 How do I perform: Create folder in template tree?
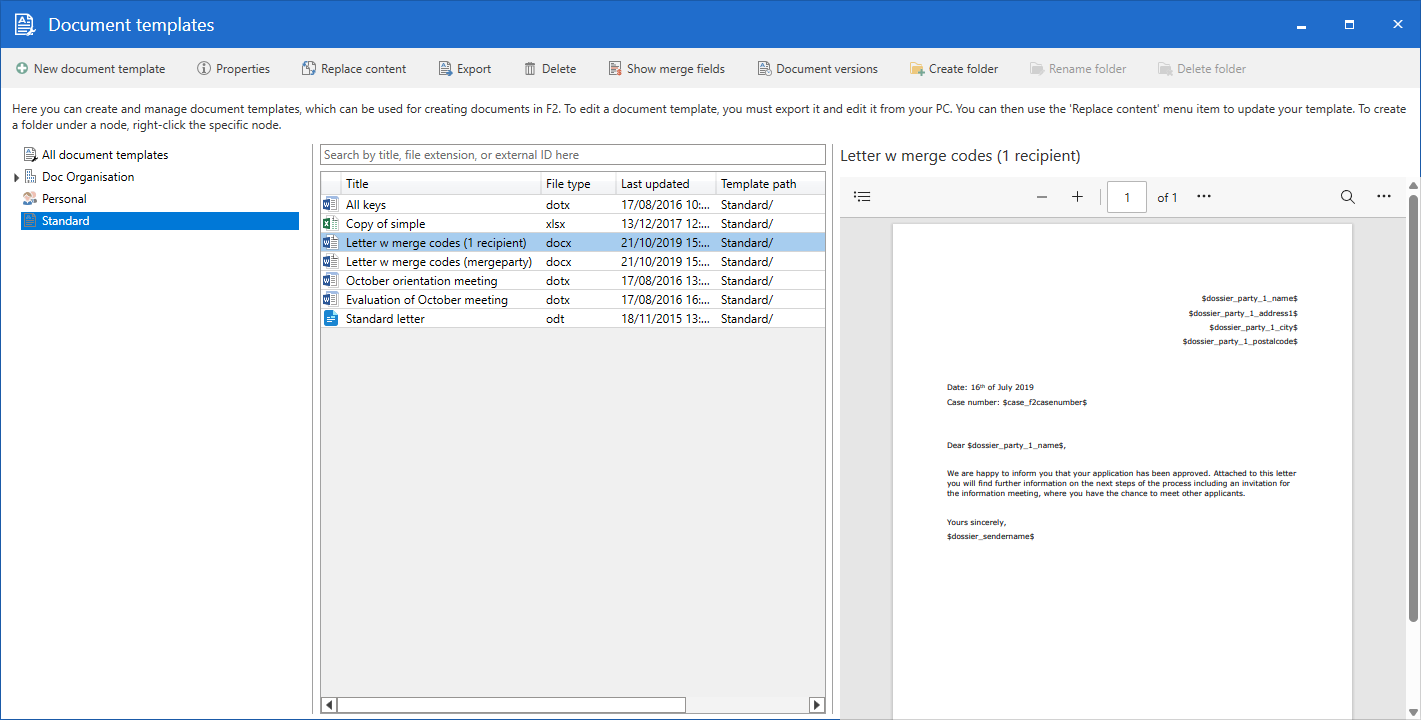[x=953, y=69]
